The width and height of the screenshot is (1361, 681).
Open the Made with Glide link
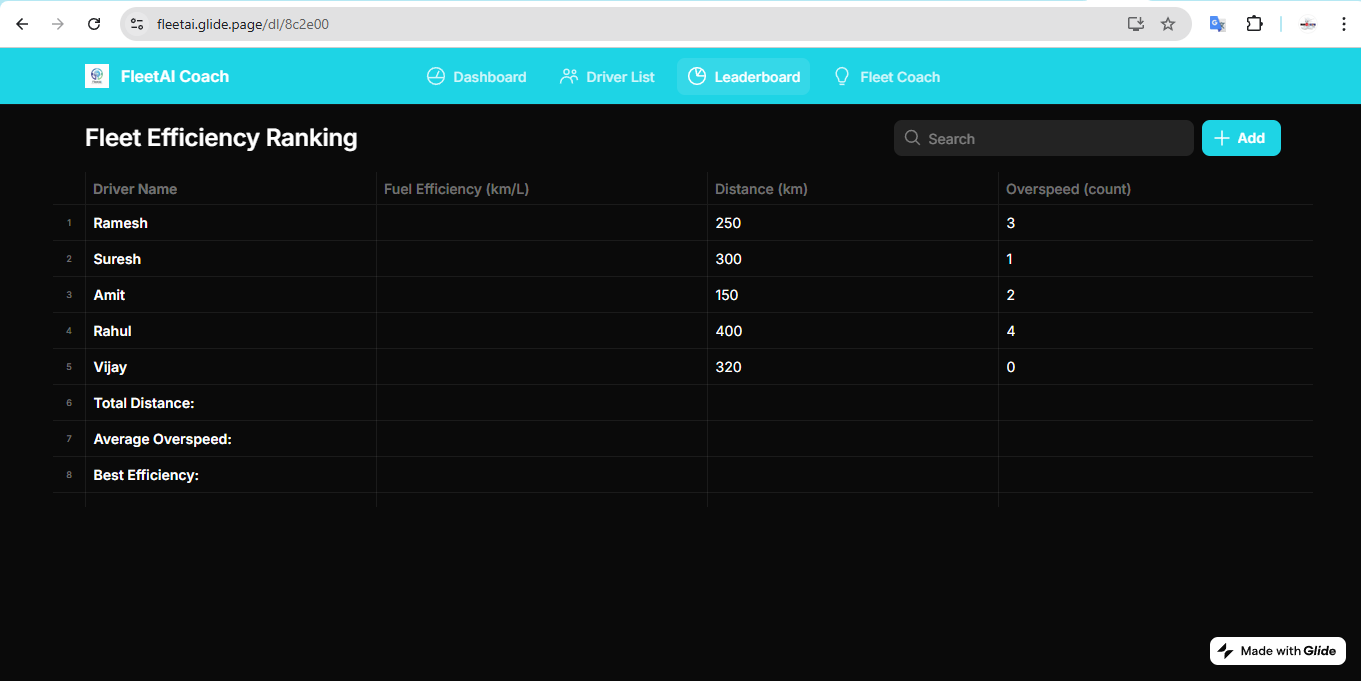tap(1277, 650)
